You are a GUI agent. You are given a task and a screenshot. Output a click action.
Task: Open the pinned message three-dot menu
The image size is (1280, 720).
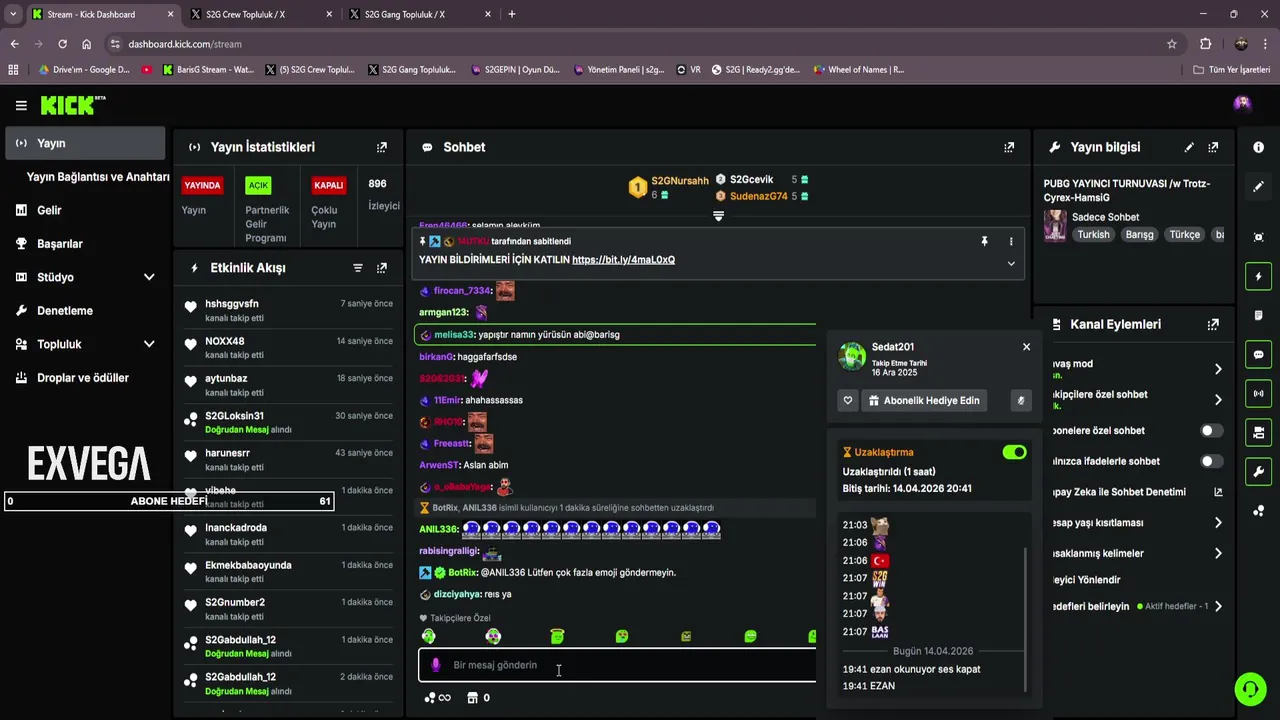pos(1011,241)
